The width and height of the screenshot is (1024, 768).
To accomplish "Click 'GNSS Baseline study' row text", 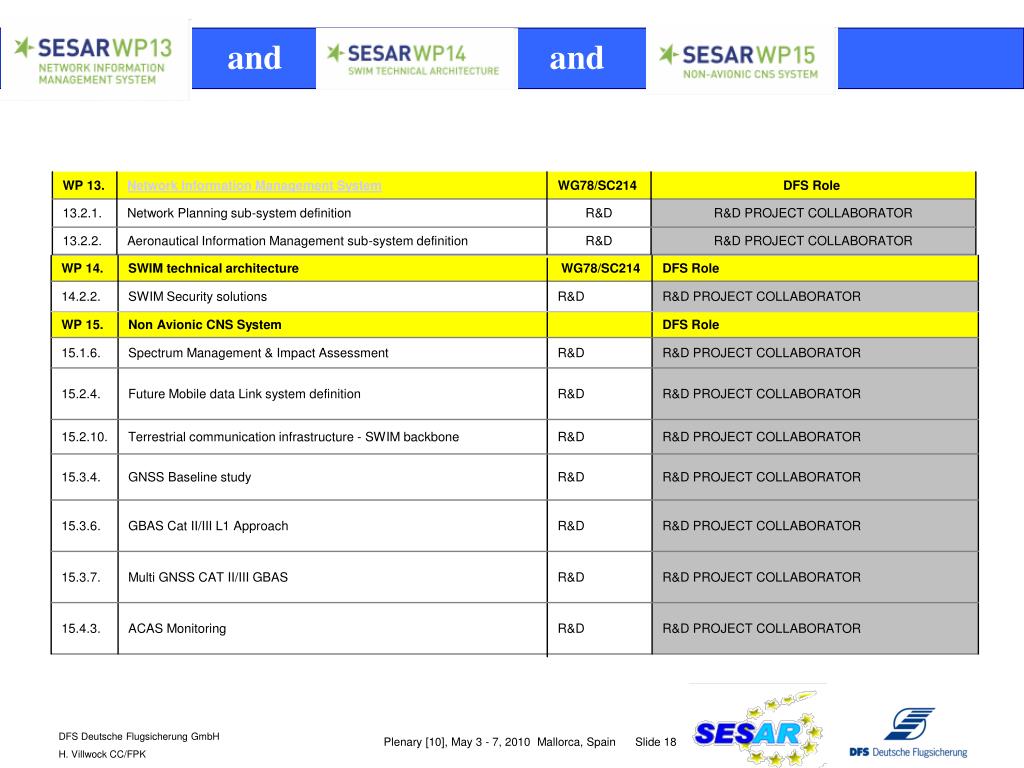I will [x=189, y=477].
